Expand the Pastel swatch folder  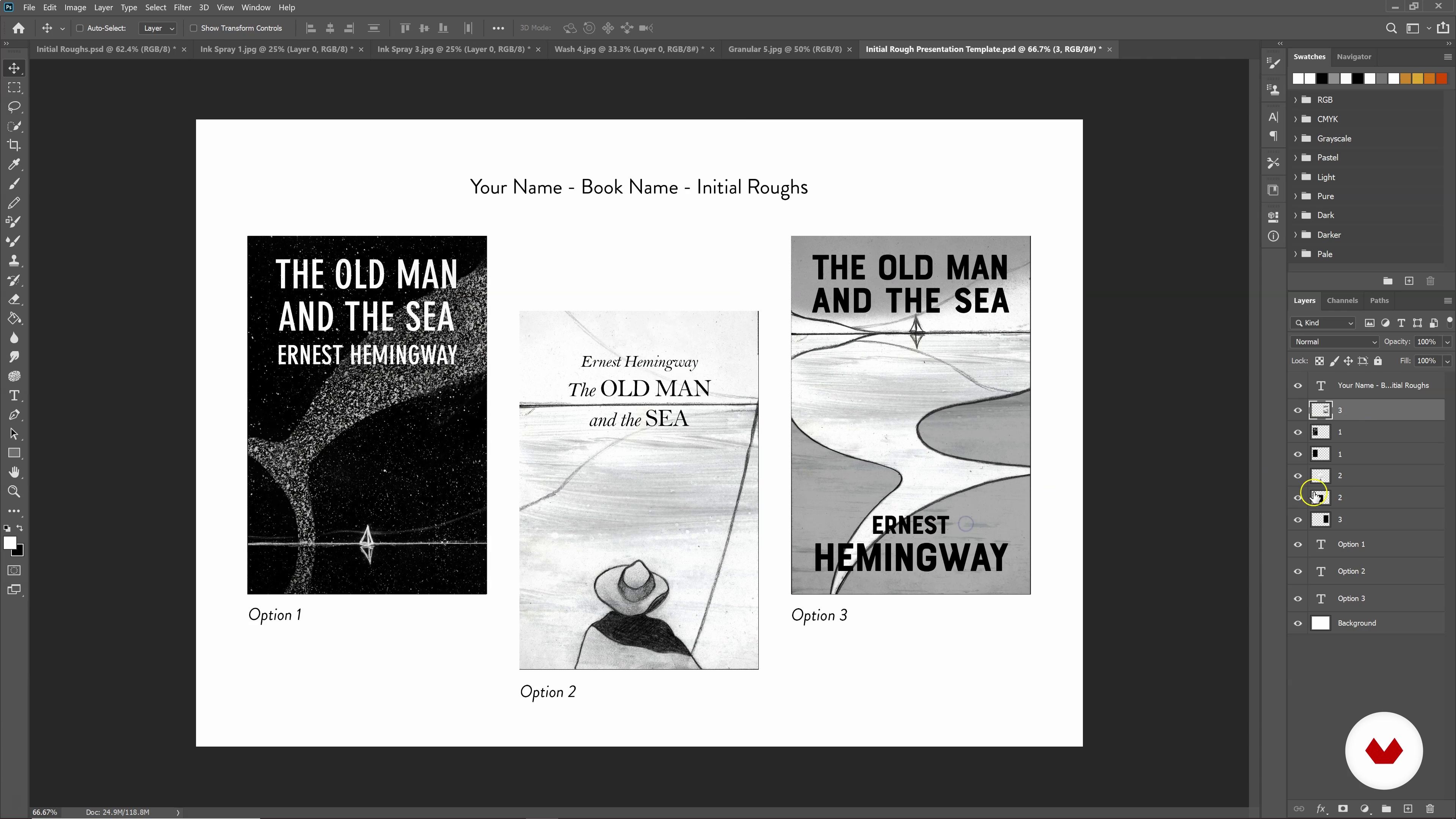coord(1296,158)
